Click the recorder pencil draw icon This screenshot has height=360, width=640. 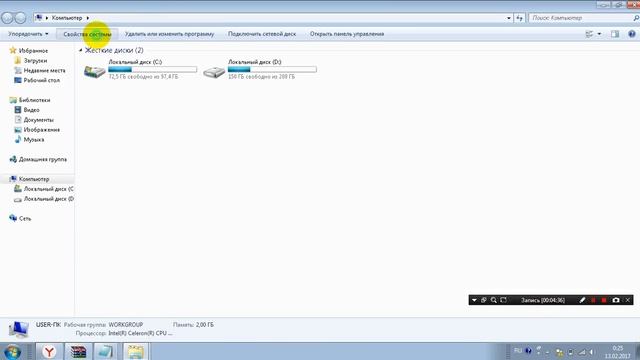582,300
